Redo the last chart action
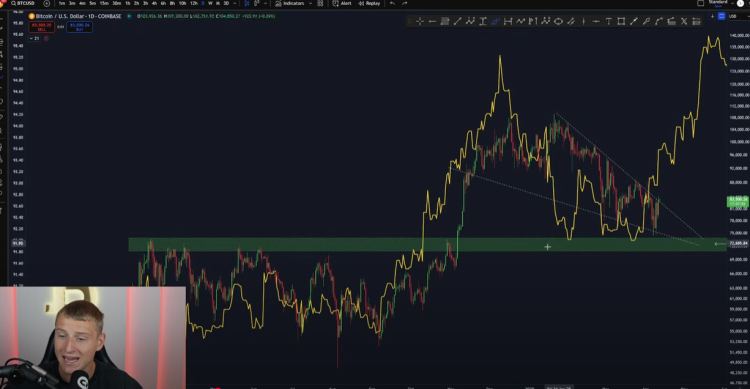This screenshot has width=750, height=389. tap(405, 3)
